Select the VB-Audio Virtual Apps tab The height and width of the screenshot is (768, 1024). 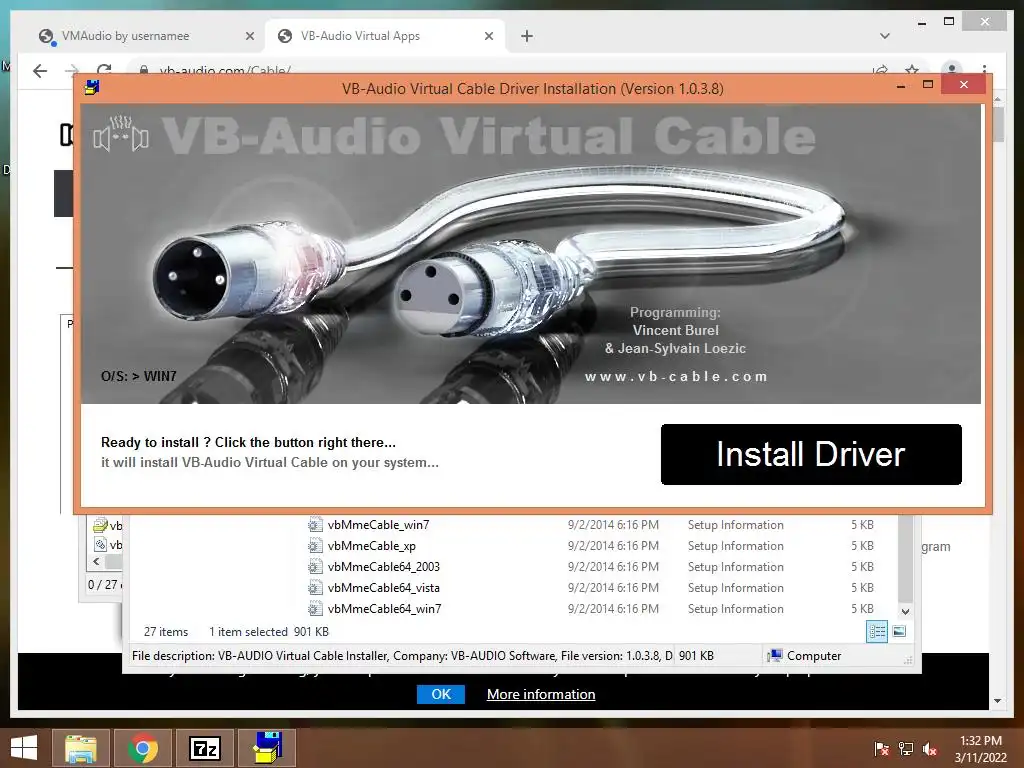tap(360, 36)
